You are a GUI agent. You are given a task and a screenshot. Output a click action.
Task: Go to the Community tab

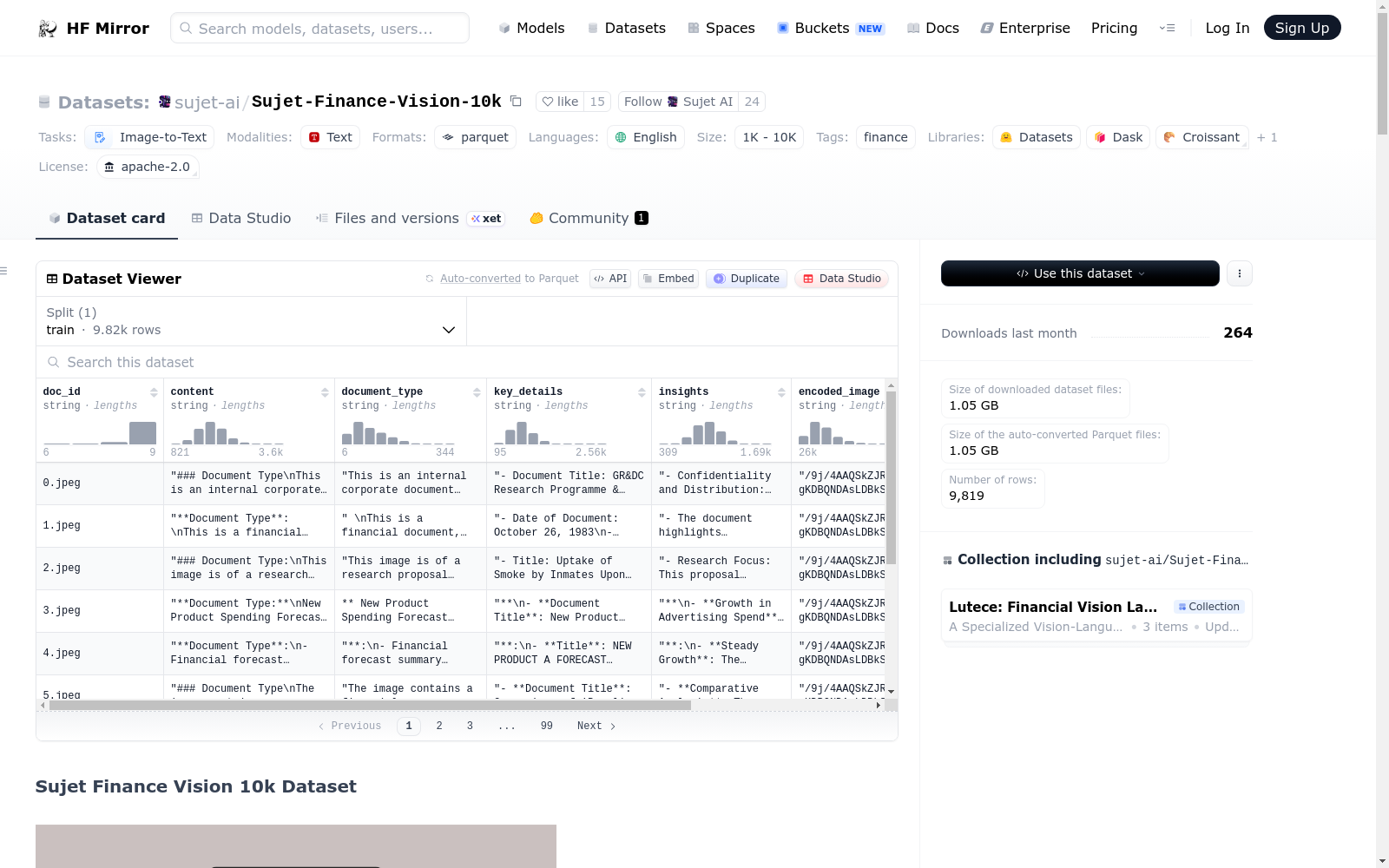[589, 219]
